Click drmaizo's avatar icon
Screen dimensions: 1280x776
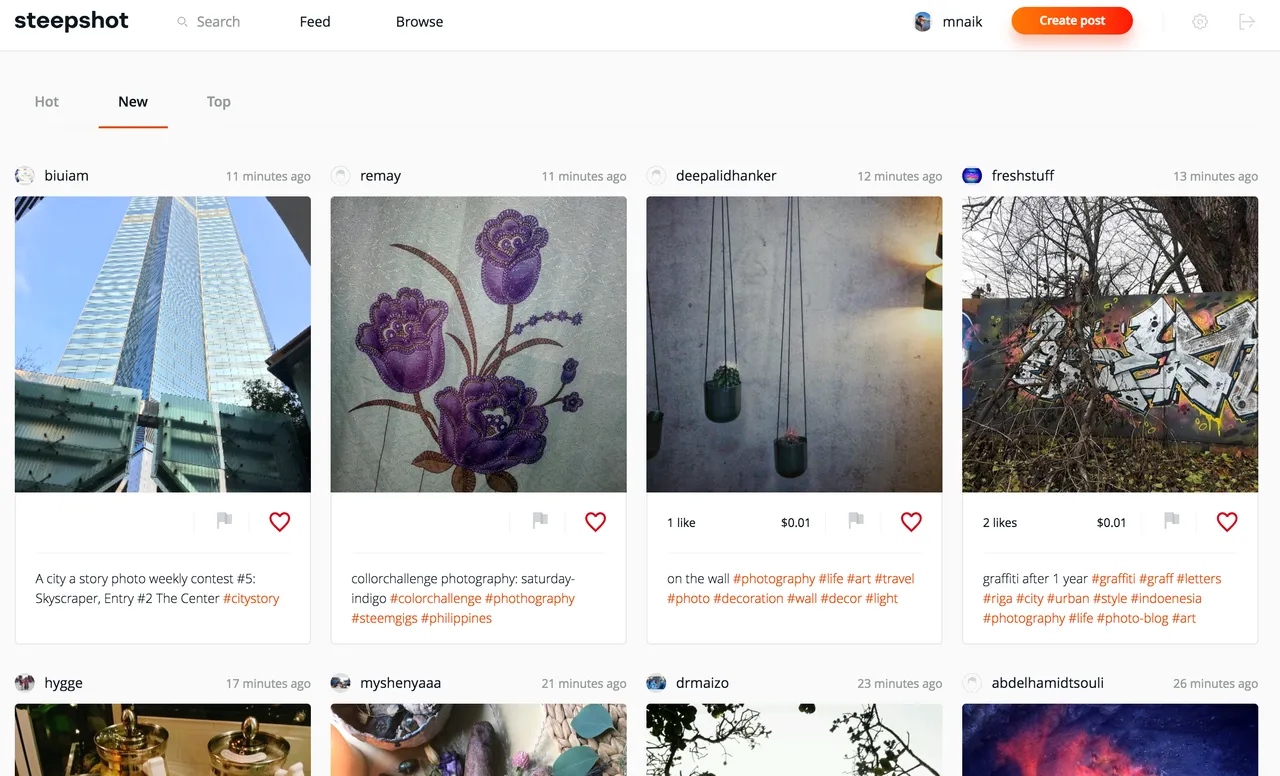click(657, 683)
